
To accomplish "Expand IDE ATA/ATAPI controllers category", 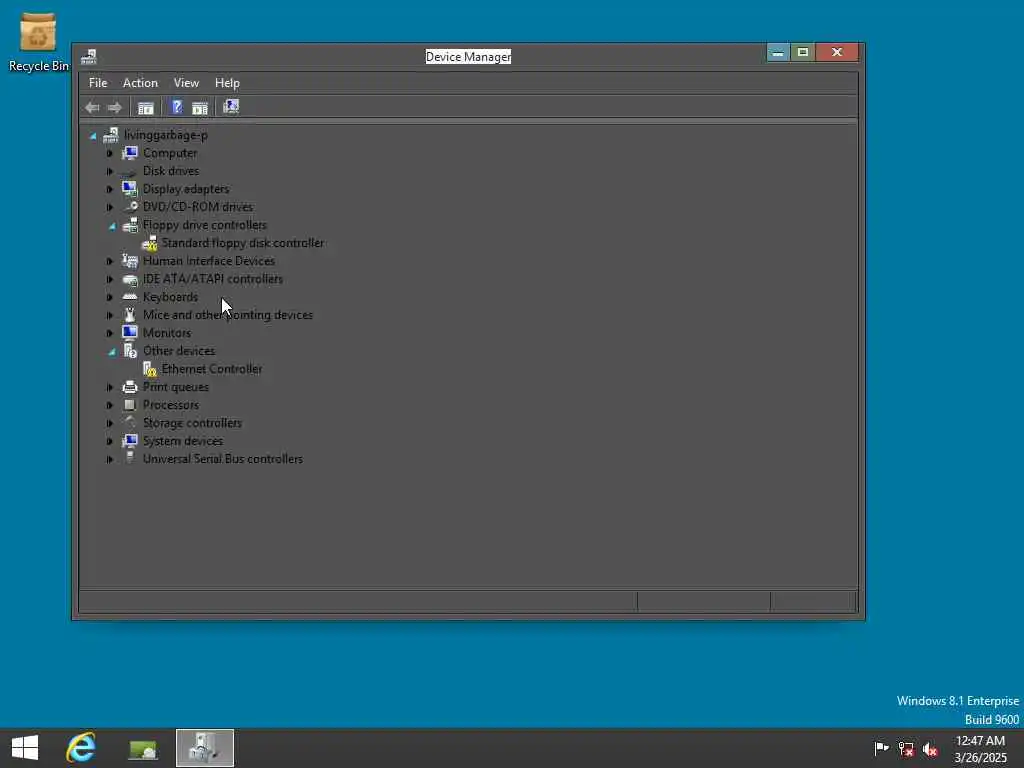I will point(110,280).
